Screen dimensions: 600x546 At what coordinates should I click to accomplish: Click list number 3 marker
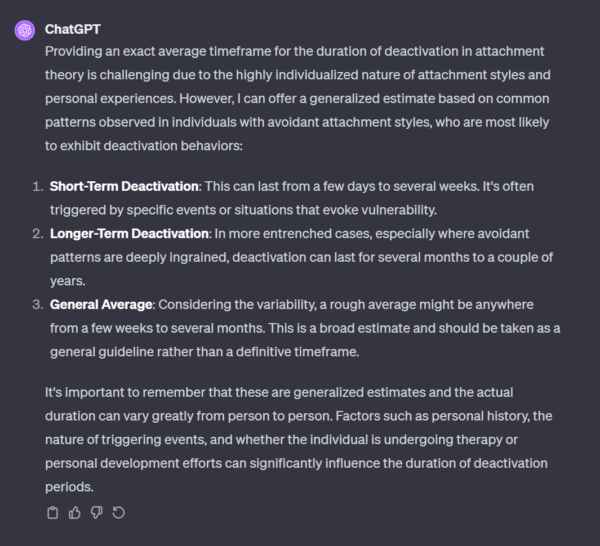38,305
